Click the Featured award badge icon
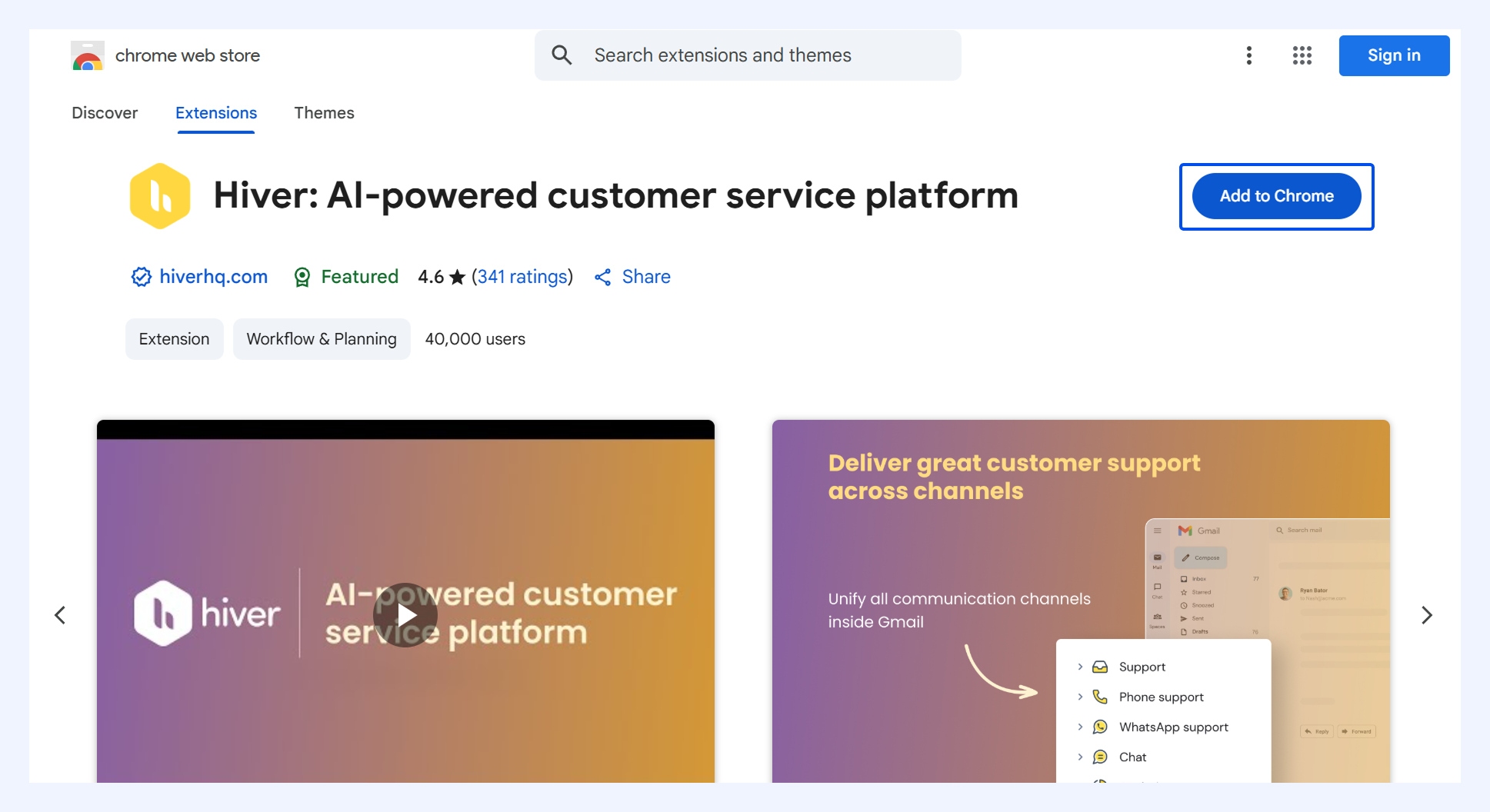 pyautogui.click(x=302, y=277)
